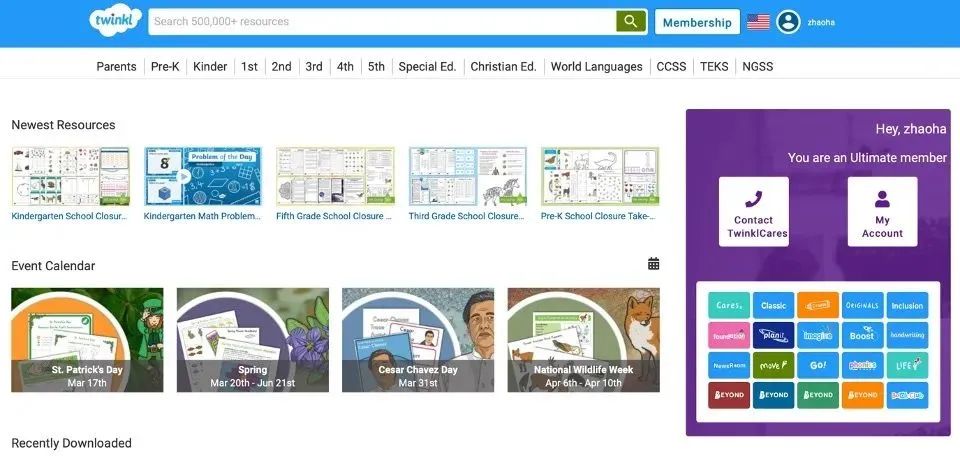
Task: Open the Go! tile
Action: coord(818,365)
